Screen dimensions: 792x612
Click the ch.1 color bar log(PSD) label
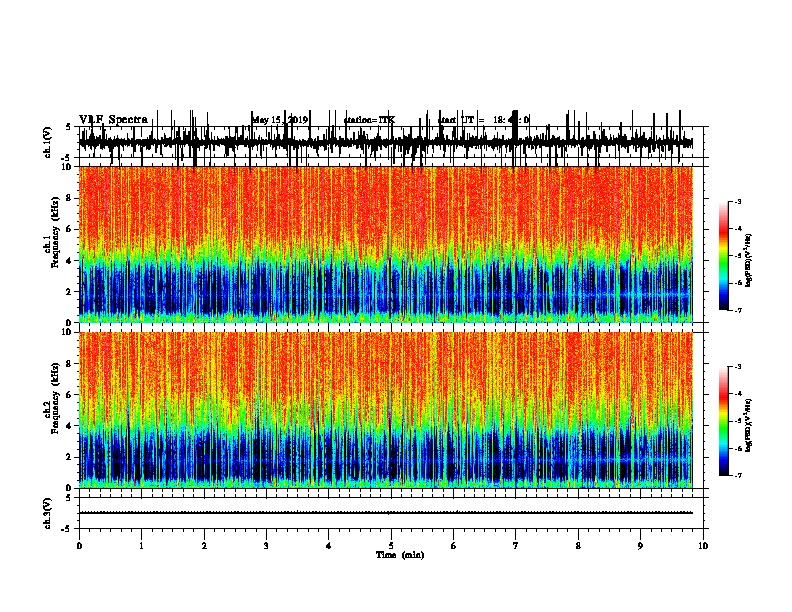tap(749, 260)
